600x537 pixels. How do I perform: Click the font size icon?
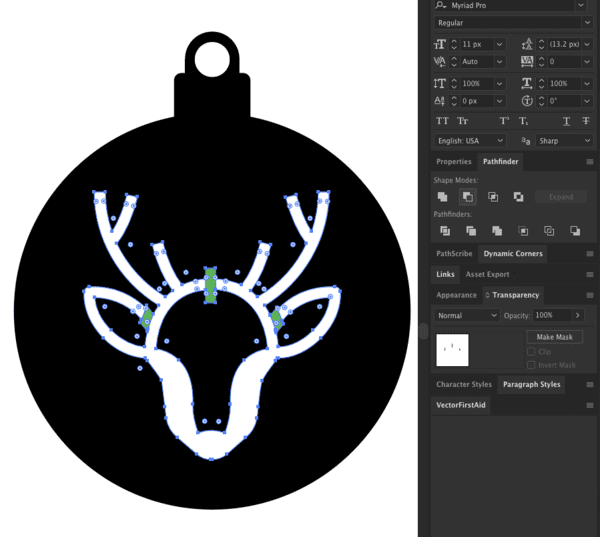click(x=440, y=44)
